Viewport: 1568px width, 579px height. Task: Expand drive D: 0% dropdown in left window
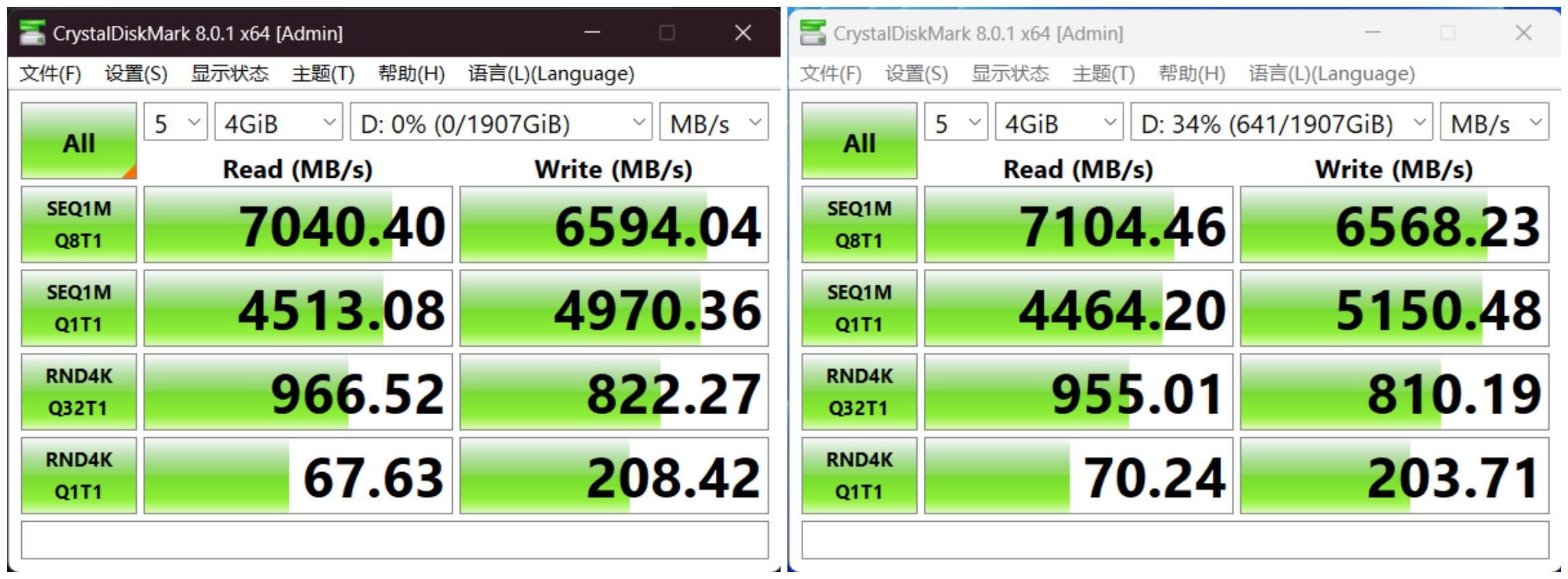click(501, 123)
